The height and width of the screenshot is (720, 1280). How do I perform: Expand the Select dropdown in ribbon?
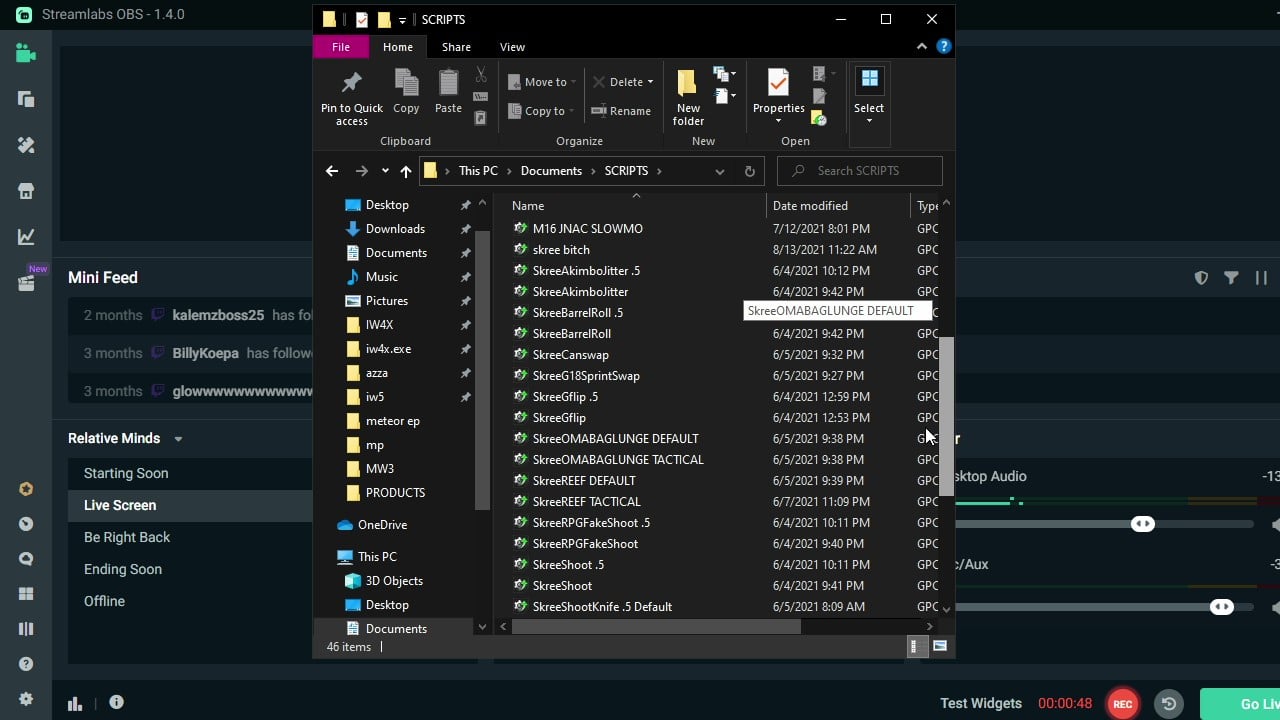(869, 121)
